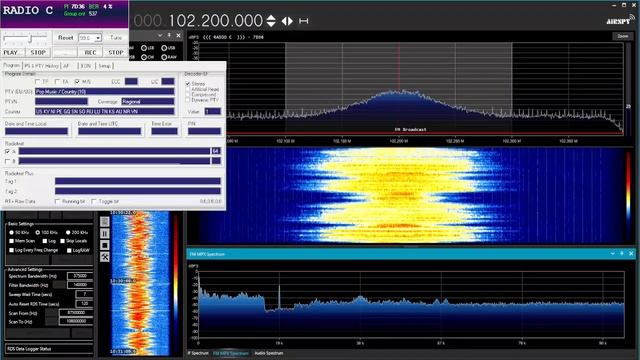This screenshot has width=640, height=360.
Task: Close the FM MPX Spectrum panel
Action: click(x=631, y=253)
